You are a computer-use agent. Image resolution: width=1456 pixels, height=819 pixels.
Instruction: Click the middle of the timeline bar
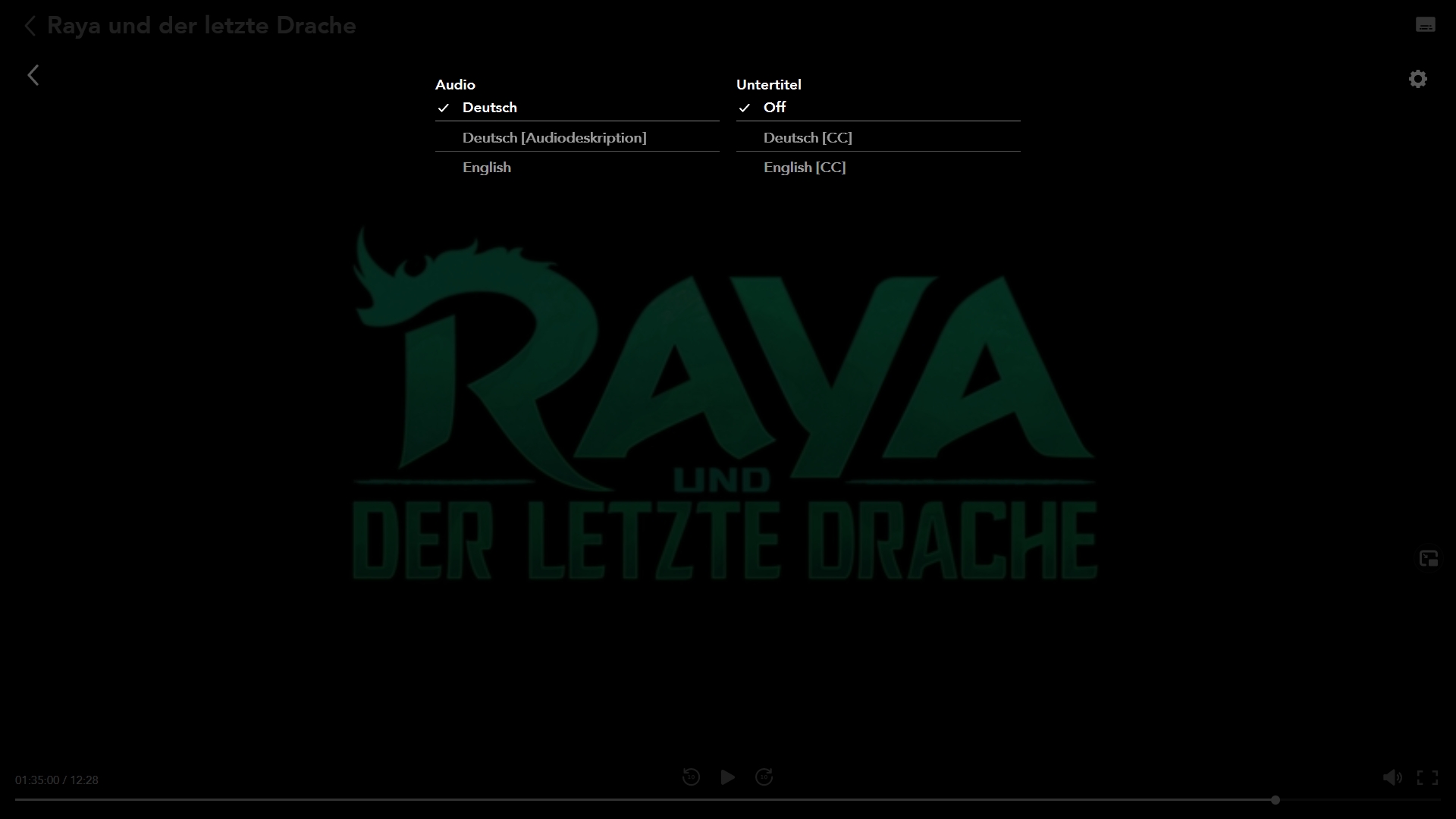pos(728,800)
